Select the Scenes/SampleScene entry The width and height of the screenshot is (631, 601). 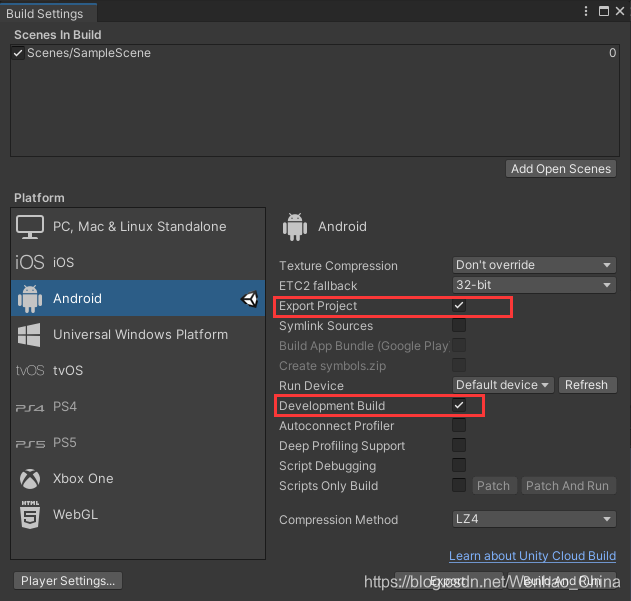point(315,53)
